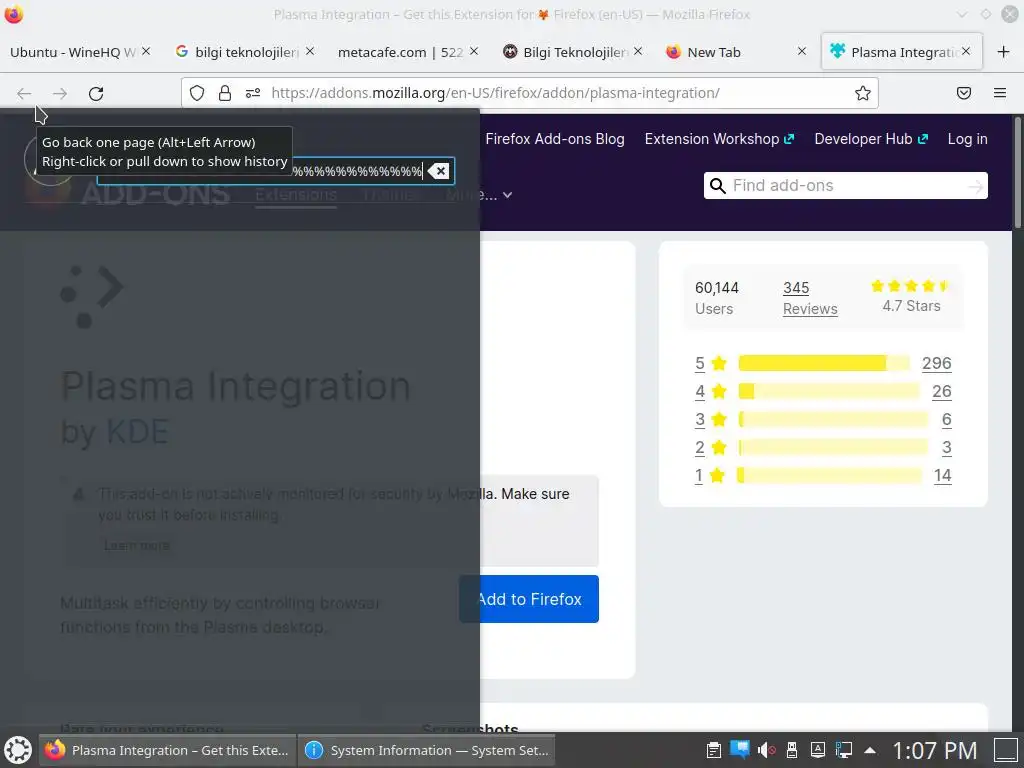Viewport: 1024px width, 768px height.
Task: Open the Developer Hub link
Action: 871,139
